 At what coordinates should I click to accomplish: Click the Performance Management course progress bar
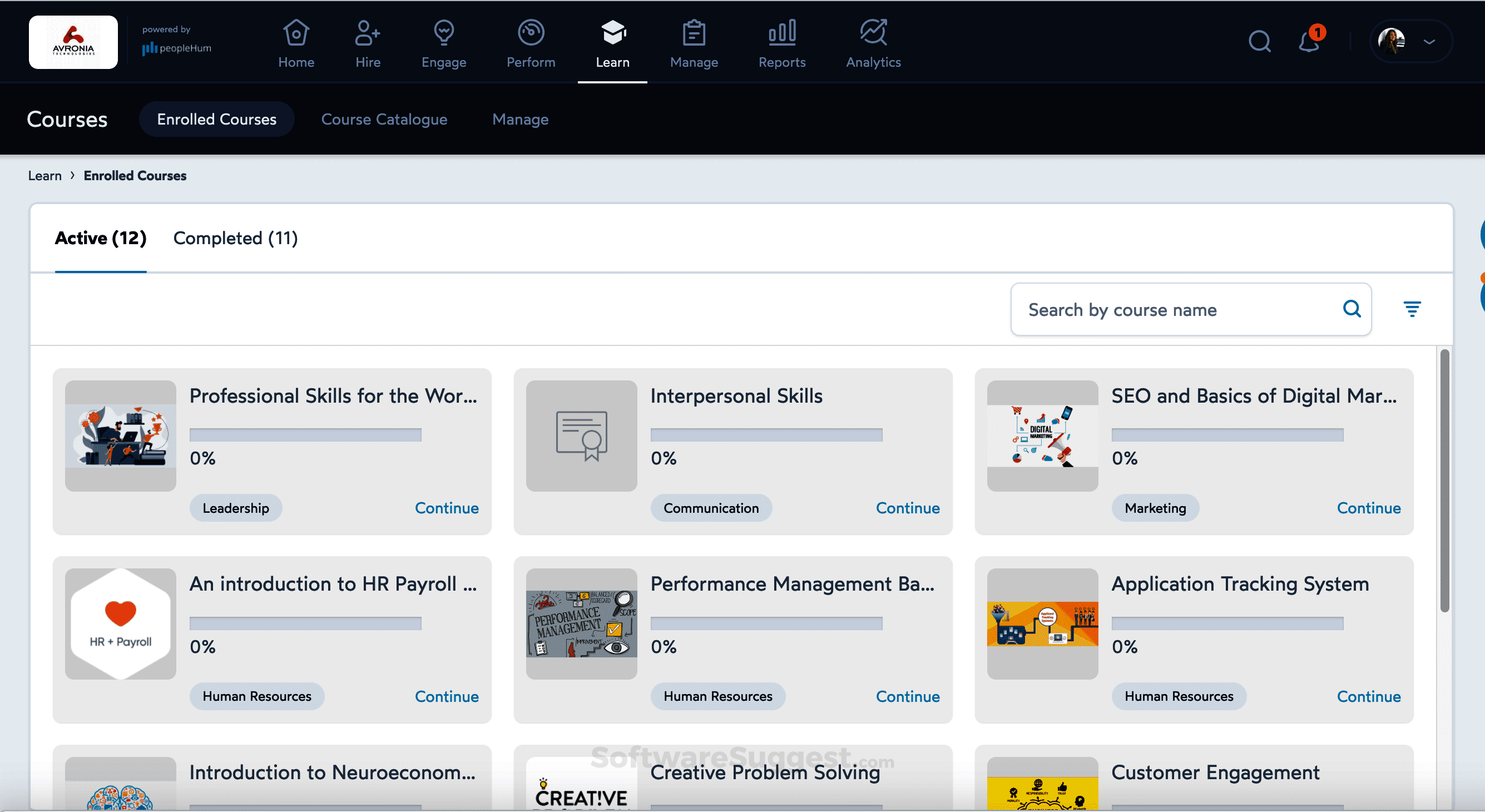coord(766,623)
